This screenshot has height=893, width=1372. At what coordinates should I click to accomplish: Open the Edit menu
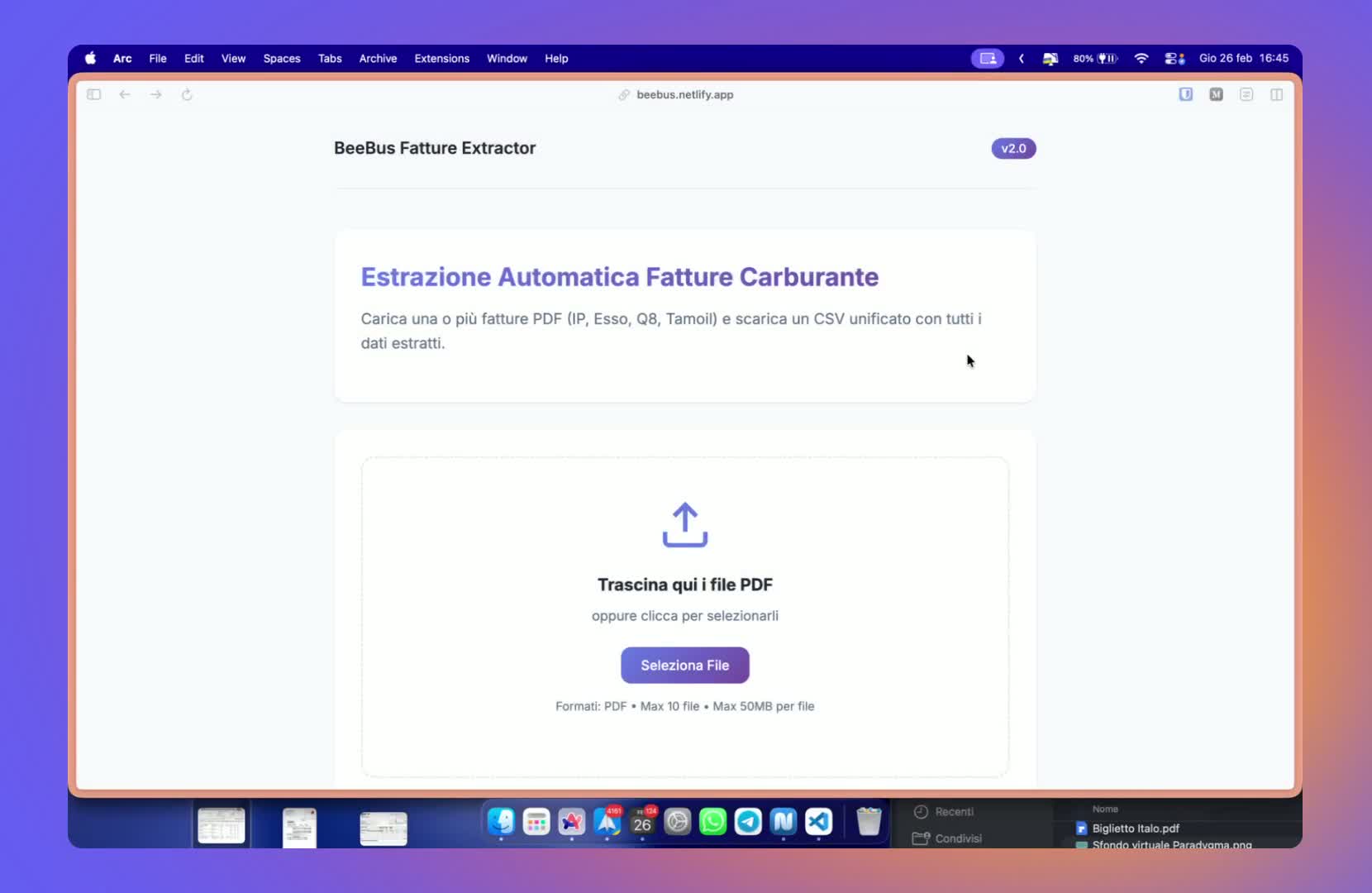[x=194, y=59]
